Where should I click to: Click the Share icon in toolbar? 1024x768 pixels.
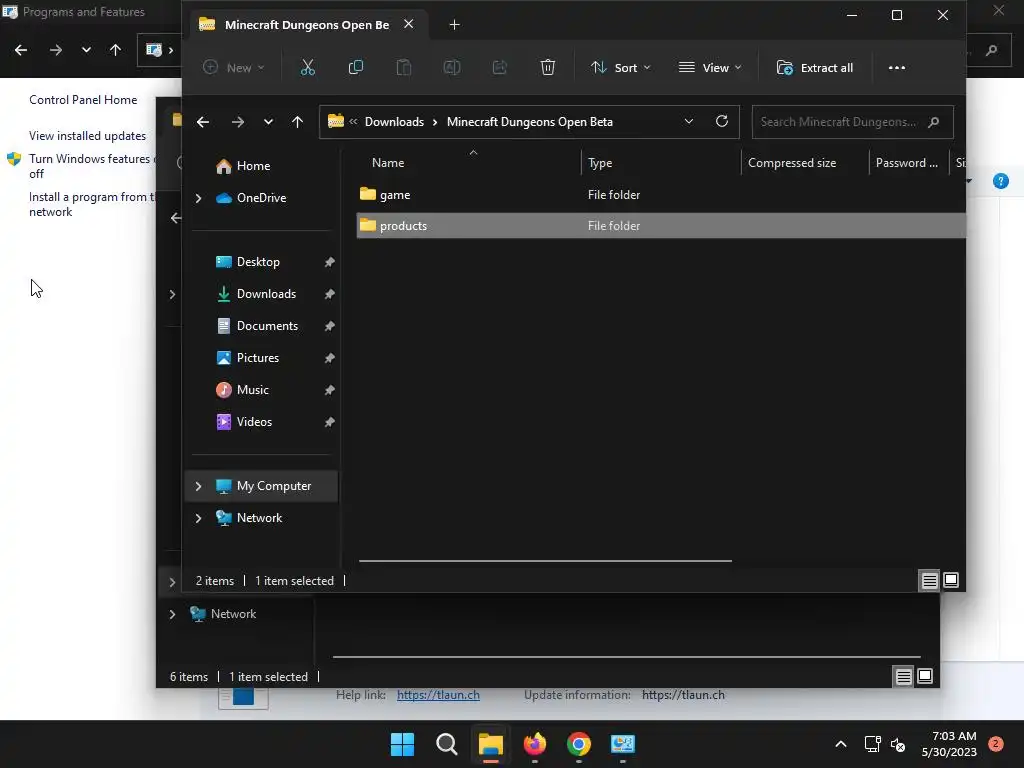500,67
